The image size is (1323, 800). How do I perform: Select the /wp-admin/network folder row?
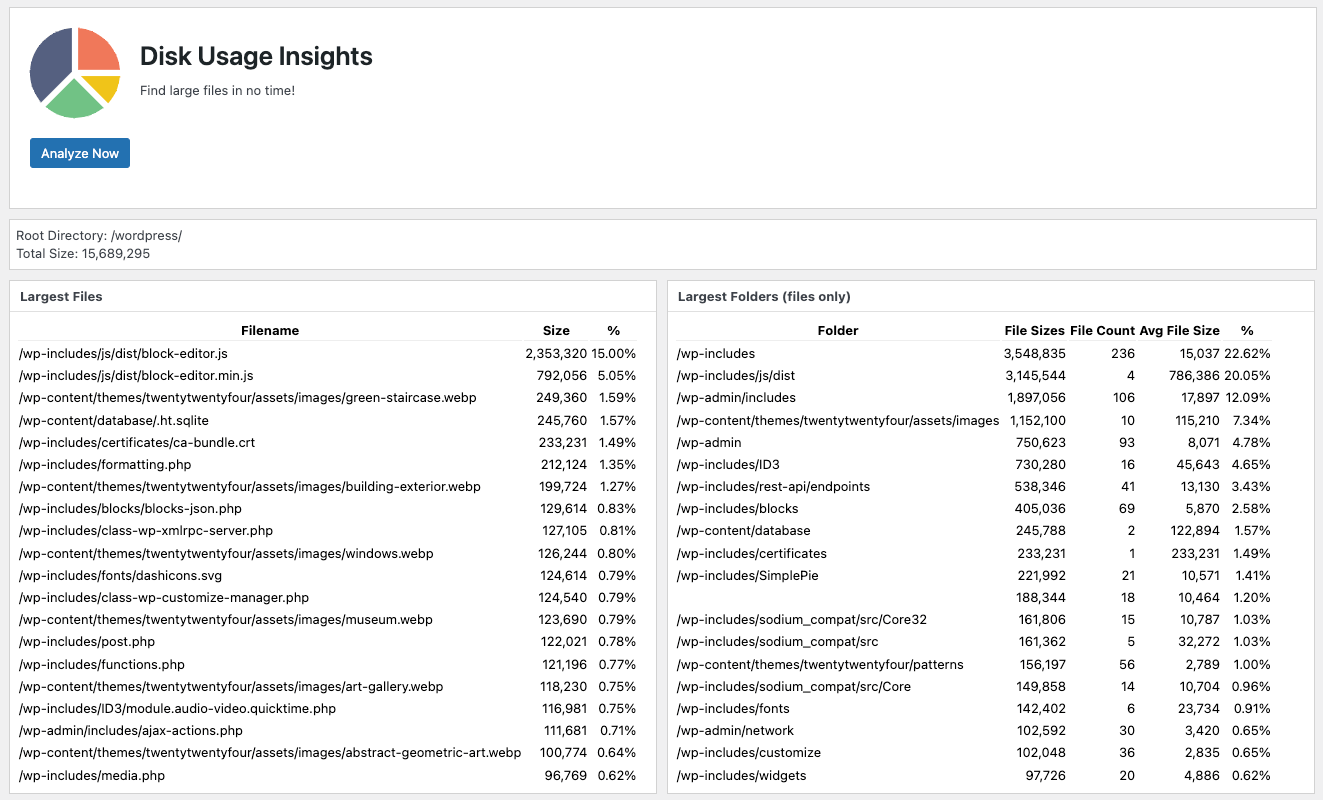click(974, 730)
